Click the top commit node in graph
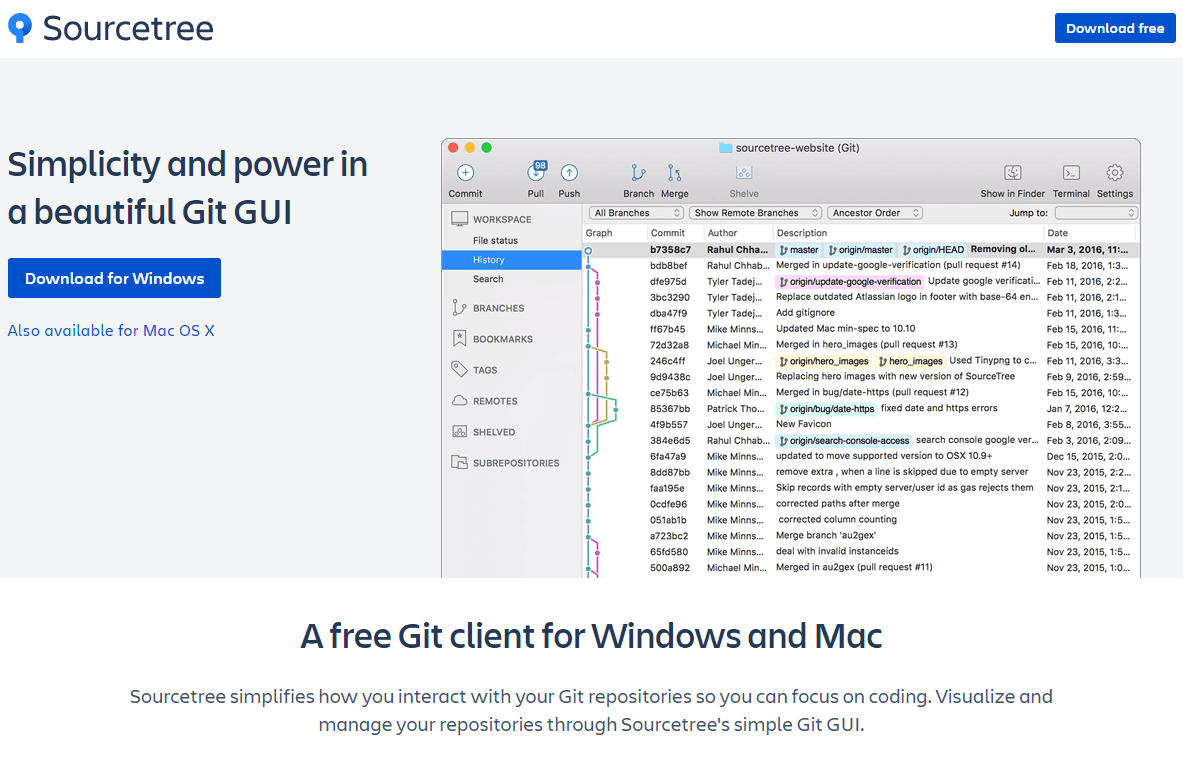 tap(588, 250)
